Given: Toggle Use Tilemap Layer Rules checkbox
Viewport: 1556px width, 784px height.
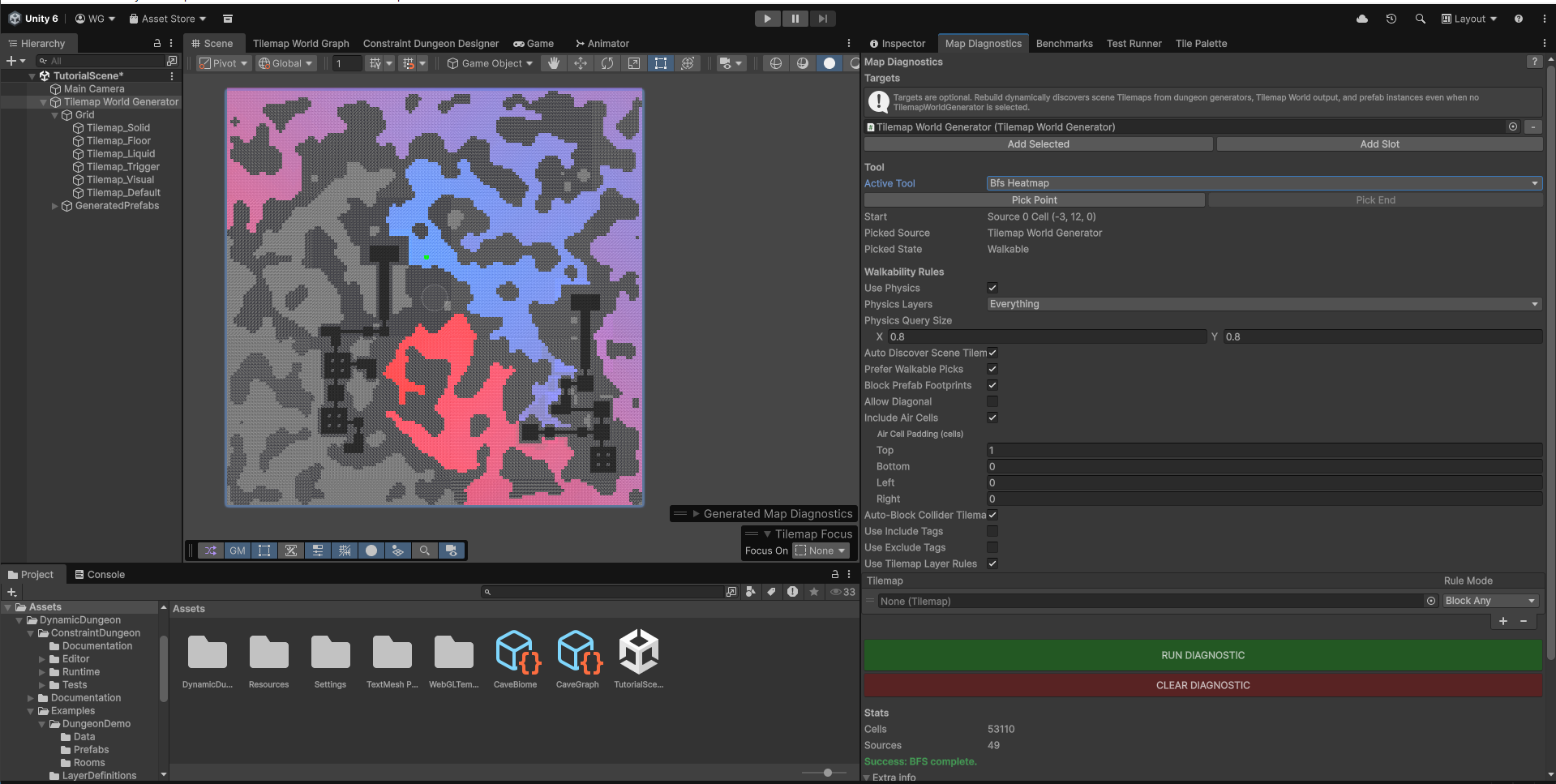Looking at the screenshot, I should tap(992, 563).
